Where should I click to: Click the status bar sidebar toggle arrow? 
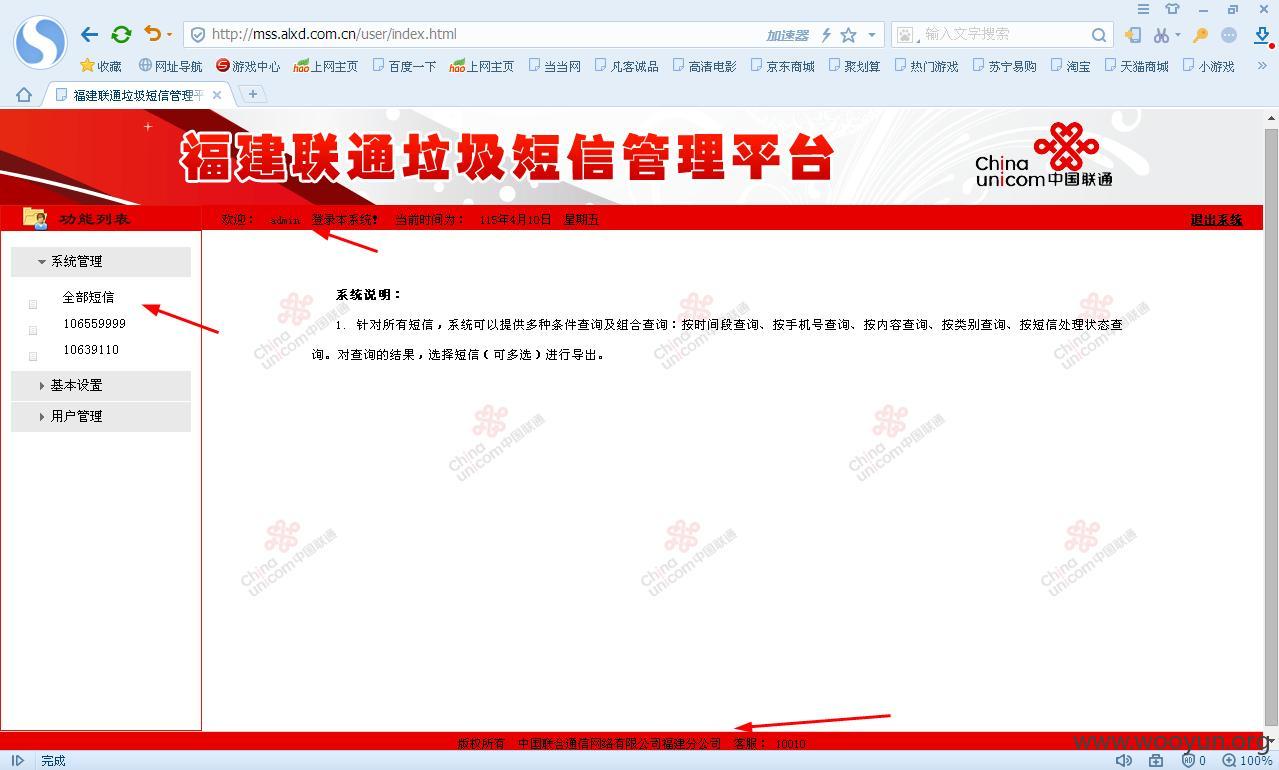[x=17, y=761]
